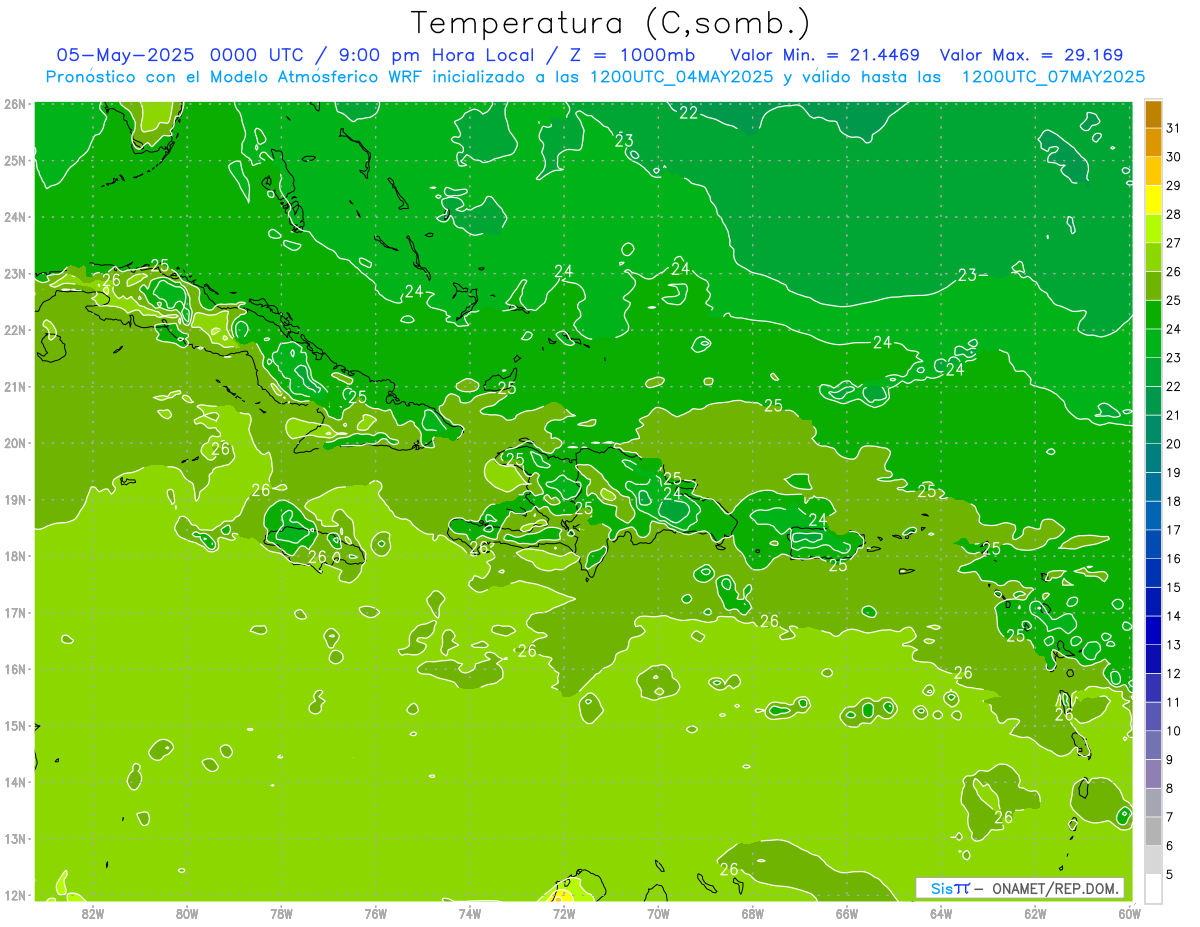Click the title "Temperatura (C,somb.)"
The image size is (1200, 927).
click(611, 23)
